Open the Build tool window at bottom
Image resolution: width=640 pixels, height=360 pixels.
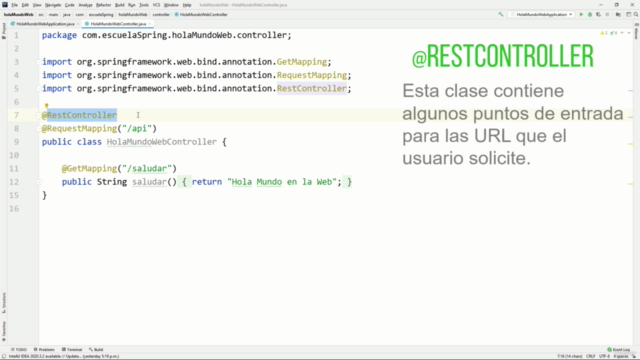(x=96, y=350)
